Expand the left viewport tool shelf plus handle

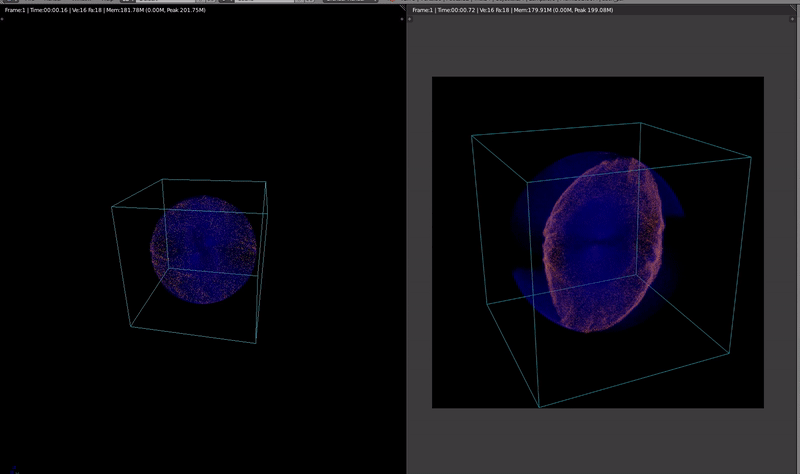click(x=2, y=19)
